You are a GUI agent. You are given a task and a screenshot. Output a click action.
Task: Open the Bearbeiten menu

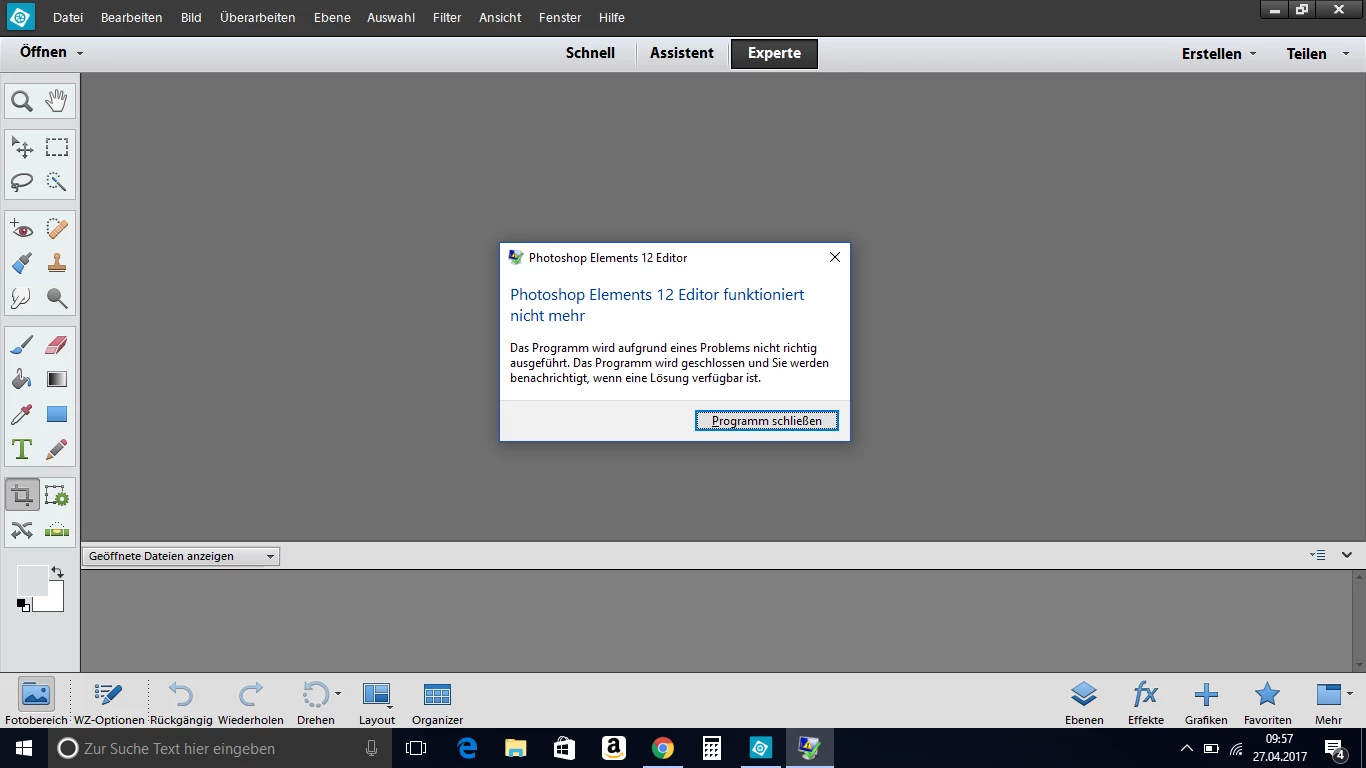[131, 17]
